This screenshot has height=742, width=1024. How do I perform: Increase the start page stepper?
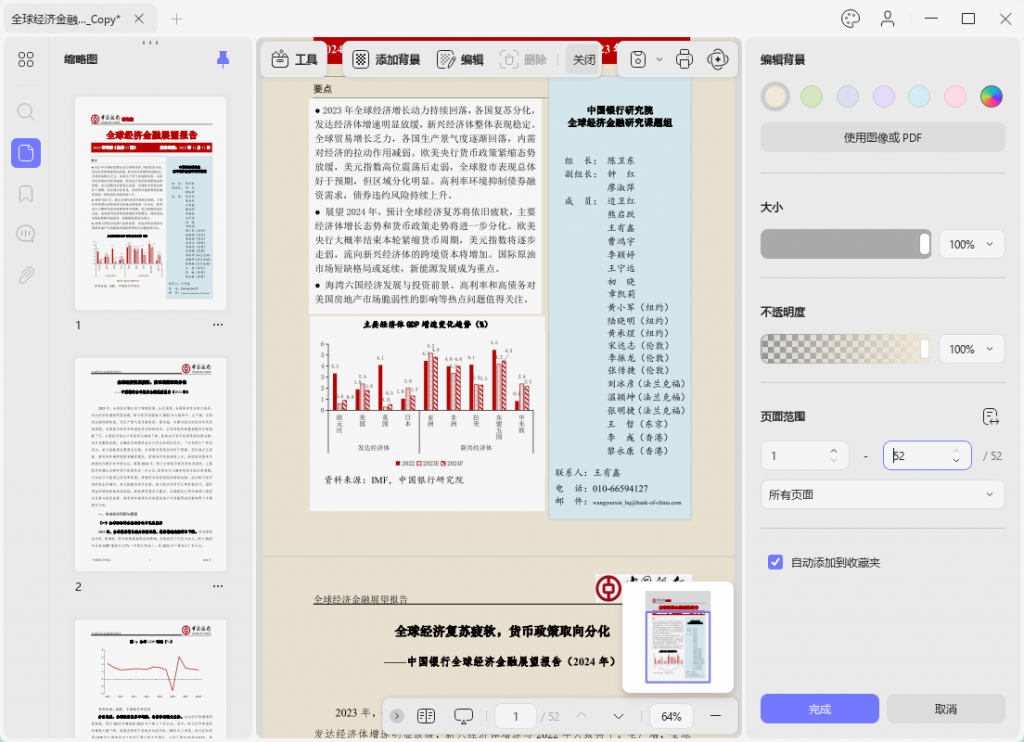(834, 451)
